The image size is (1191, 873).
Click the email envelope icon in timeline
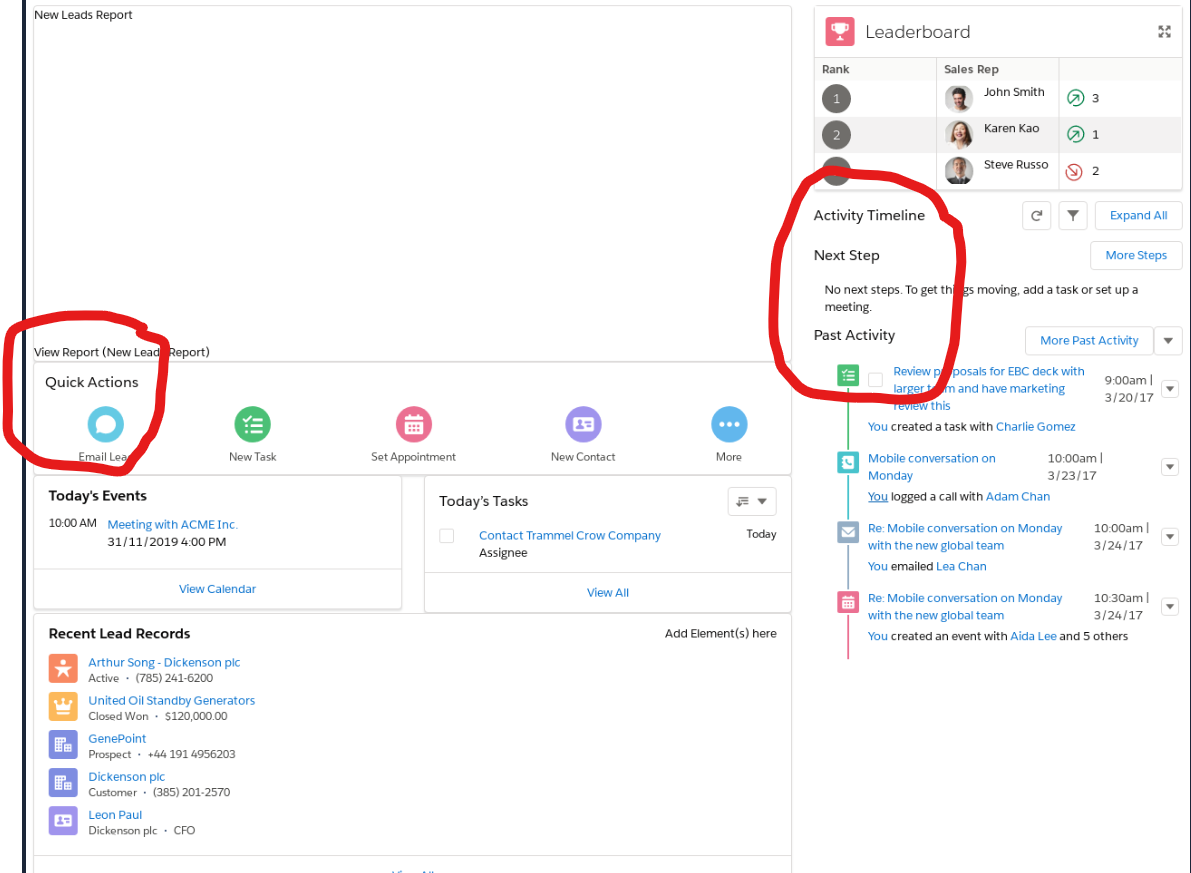pyautogui.click(x=848, y=532)
